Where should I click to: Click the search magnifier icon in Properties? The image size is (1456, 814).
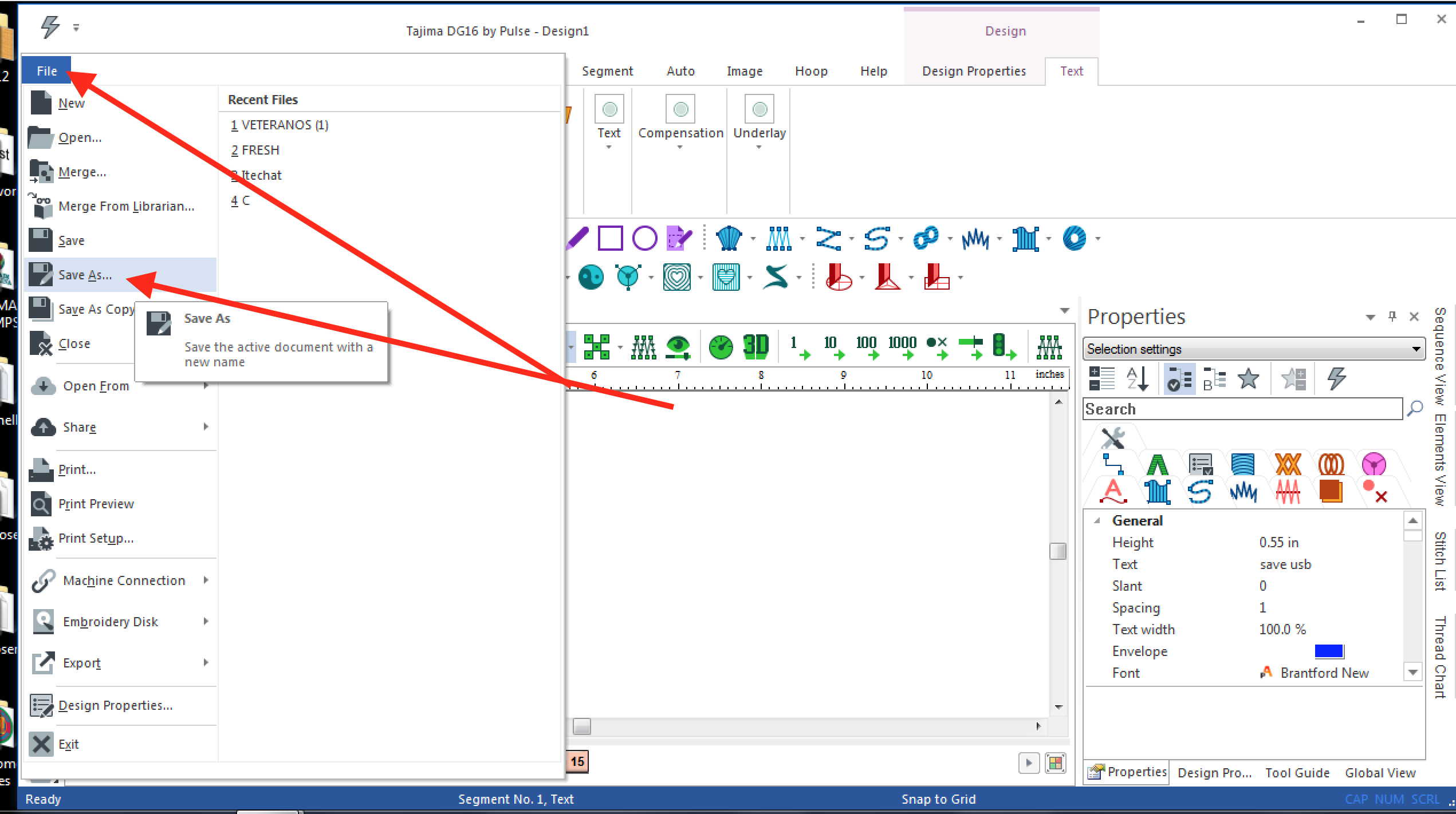pos(1415,409)
